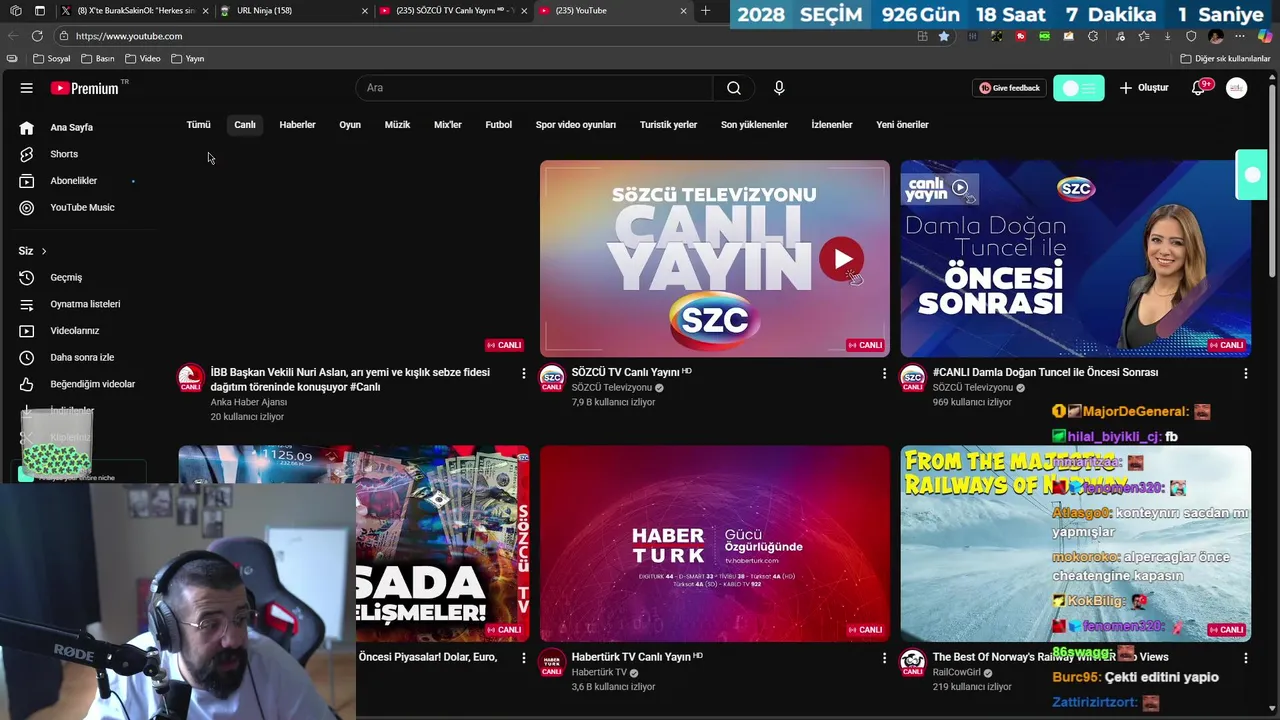The width and height of the screenshot is (1280, 720).
Task: Open the SÖZCÜ Televizyonu Canlı Yayın thumbnail
Action: 715,259
